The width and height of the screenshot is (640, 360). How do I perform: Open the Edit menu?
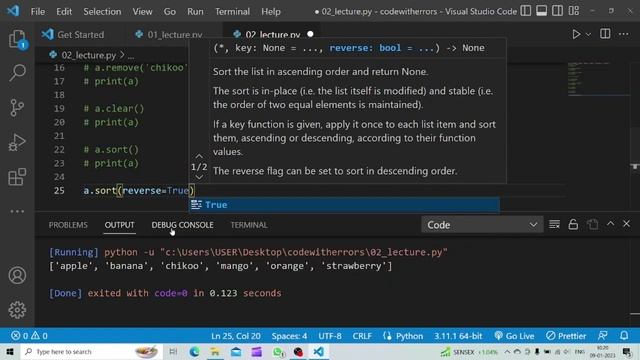[64, 11]
